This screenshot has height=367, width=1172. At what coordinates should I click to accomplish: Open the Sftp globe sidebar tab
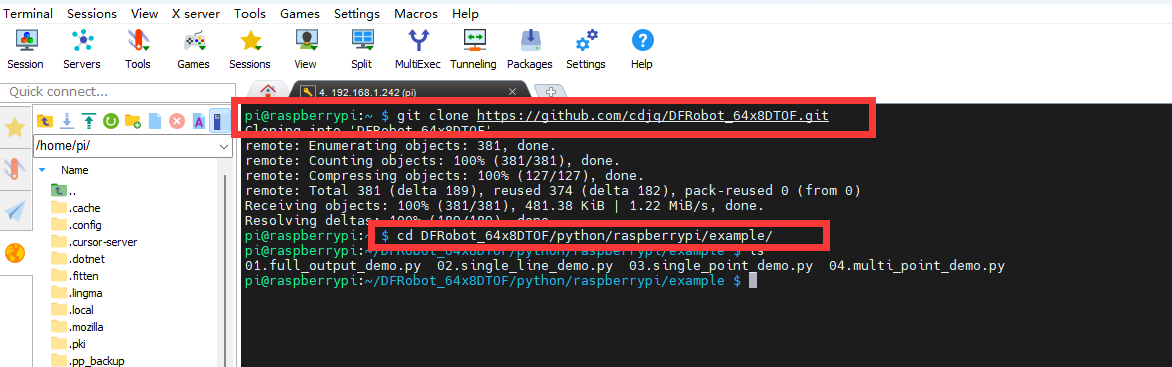pos(15,254)
